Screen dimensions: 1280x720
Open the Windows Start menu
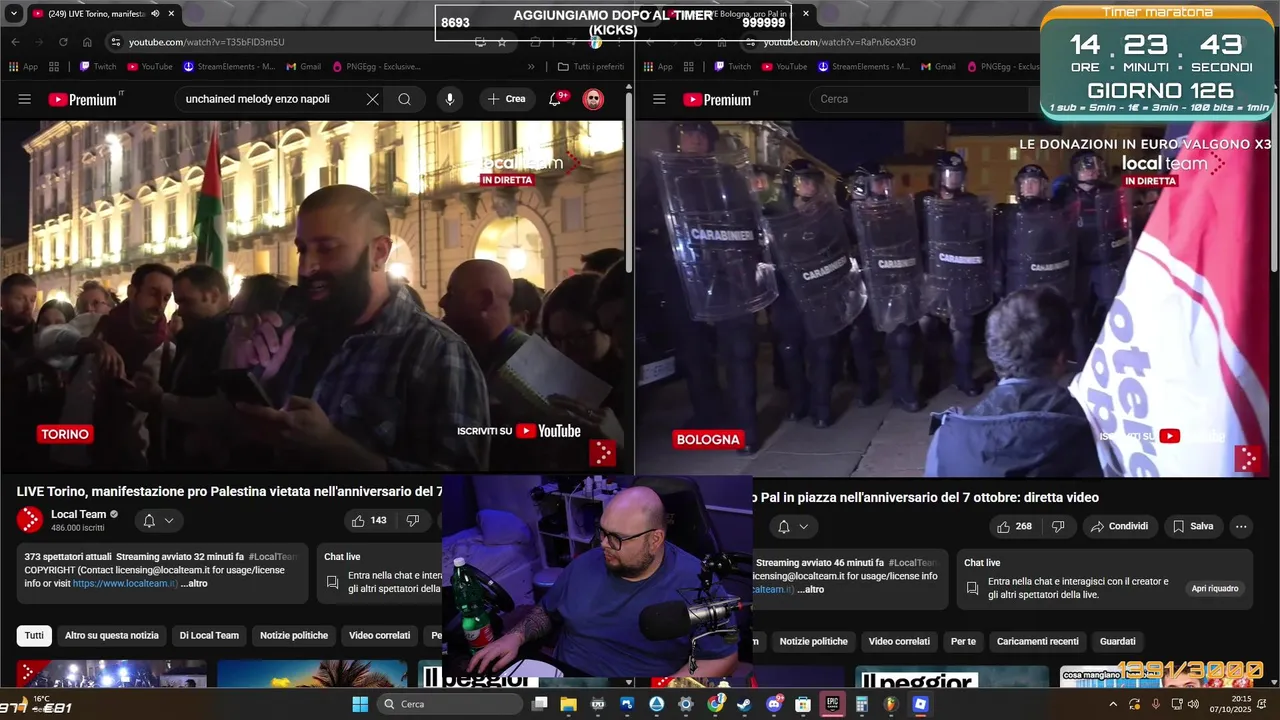click(x=360, y=704)
